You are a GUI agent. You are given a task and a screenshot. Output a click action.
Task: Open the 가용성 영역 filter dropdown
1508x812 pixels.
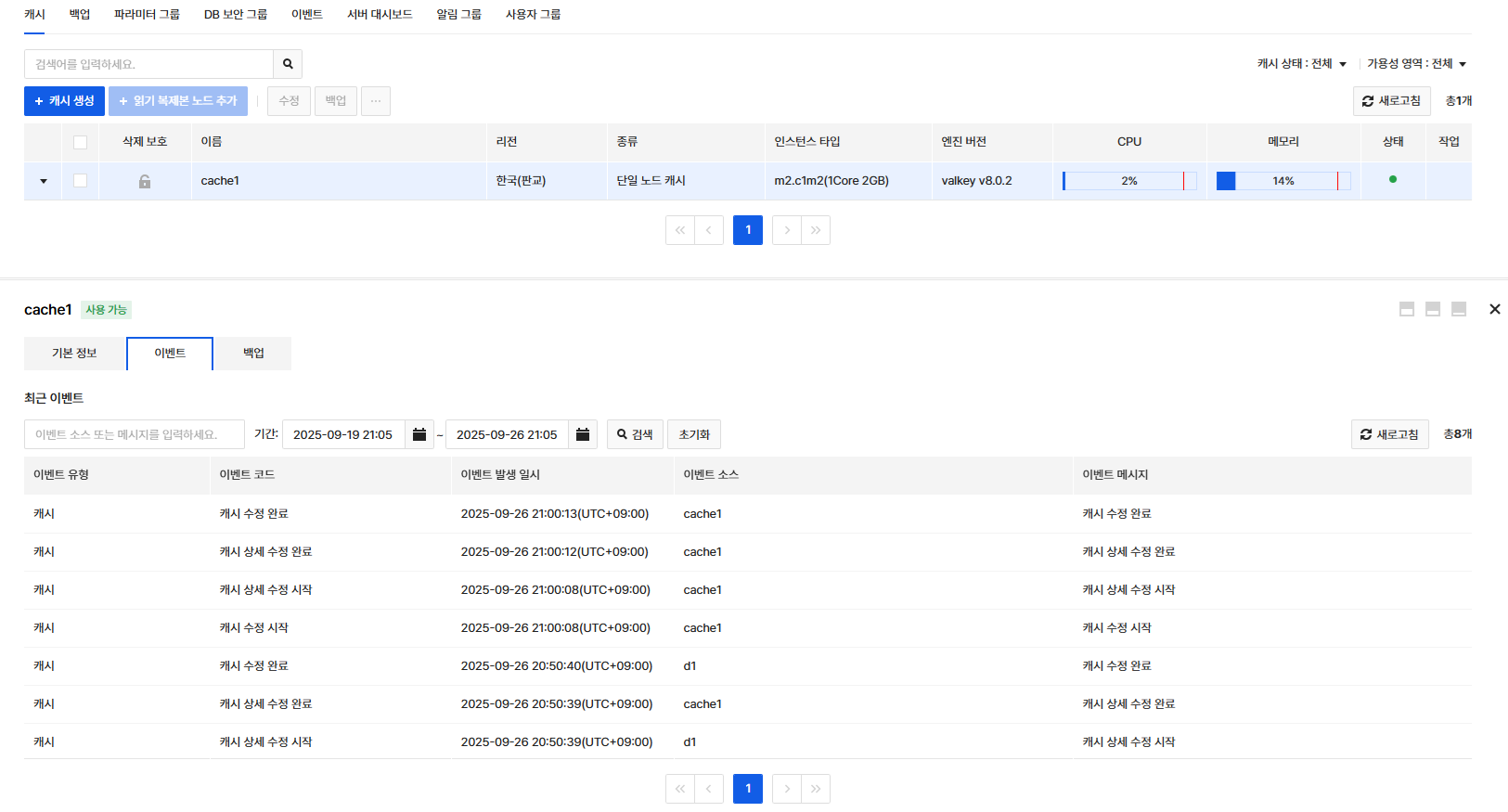(x=1416, y=64)
